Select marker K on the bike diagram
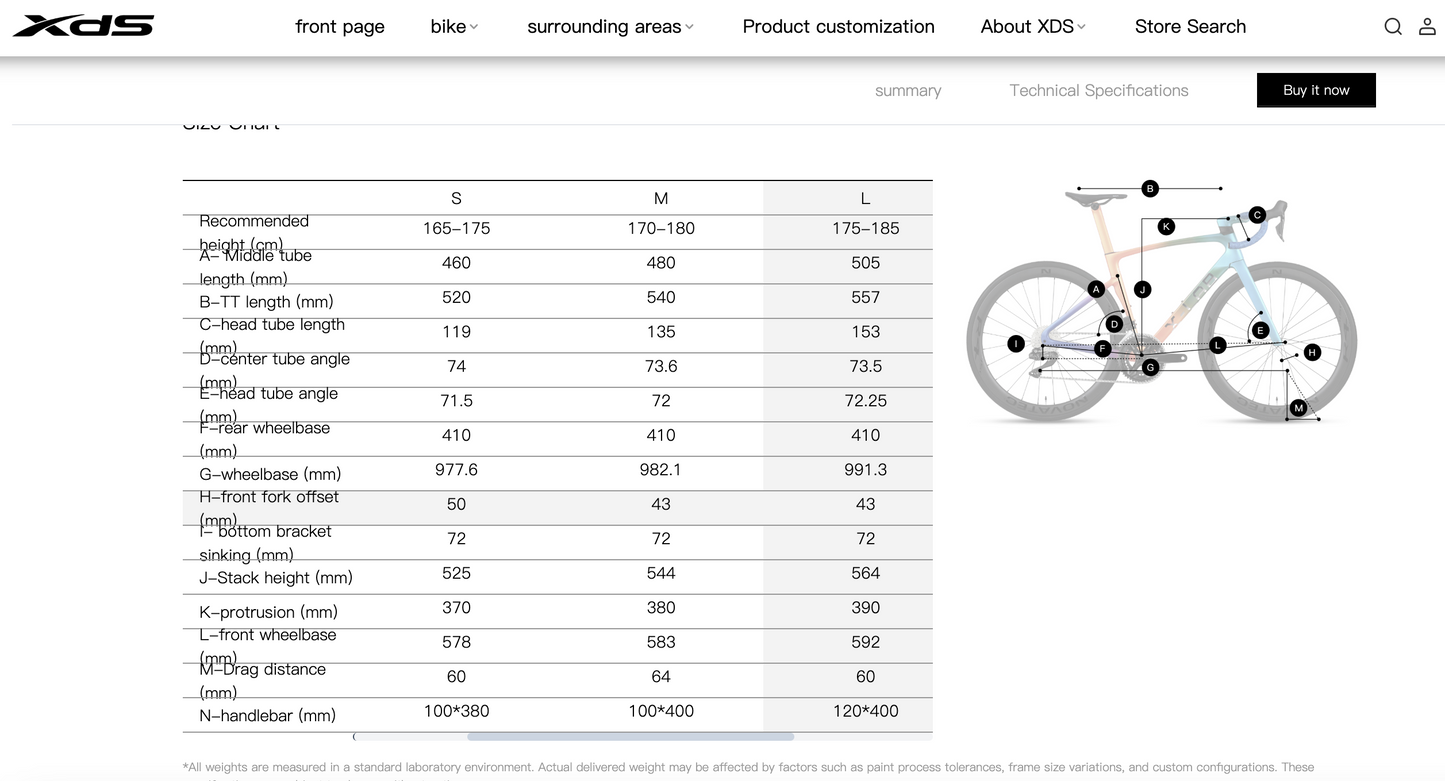This screenshot has width=1445, height=781. (x=1166, y=226)
